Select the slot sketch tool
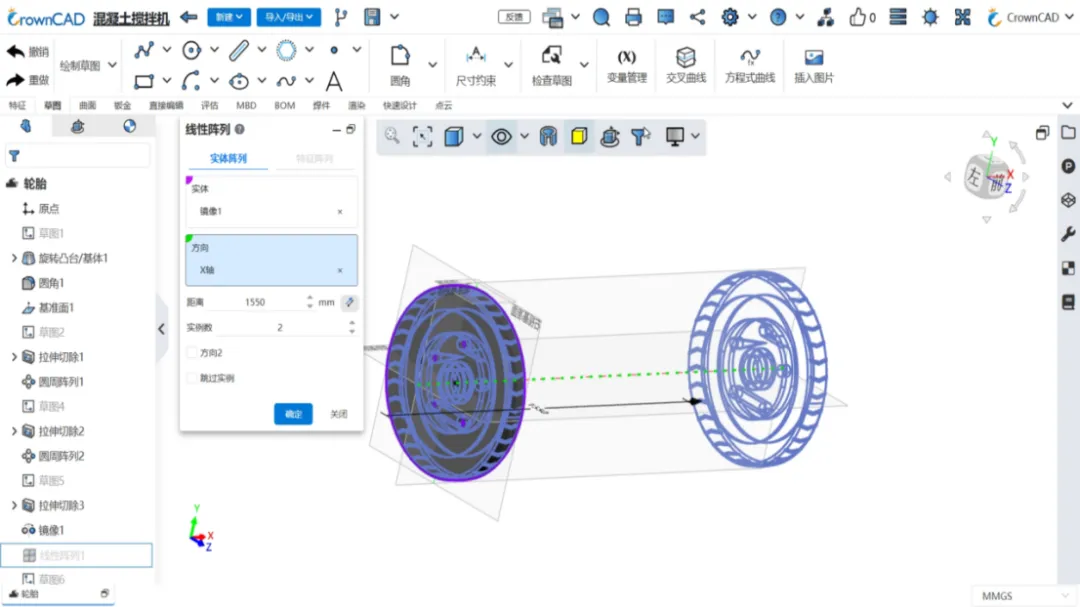This screenshot has height=607, width=1080. point(239,50)
